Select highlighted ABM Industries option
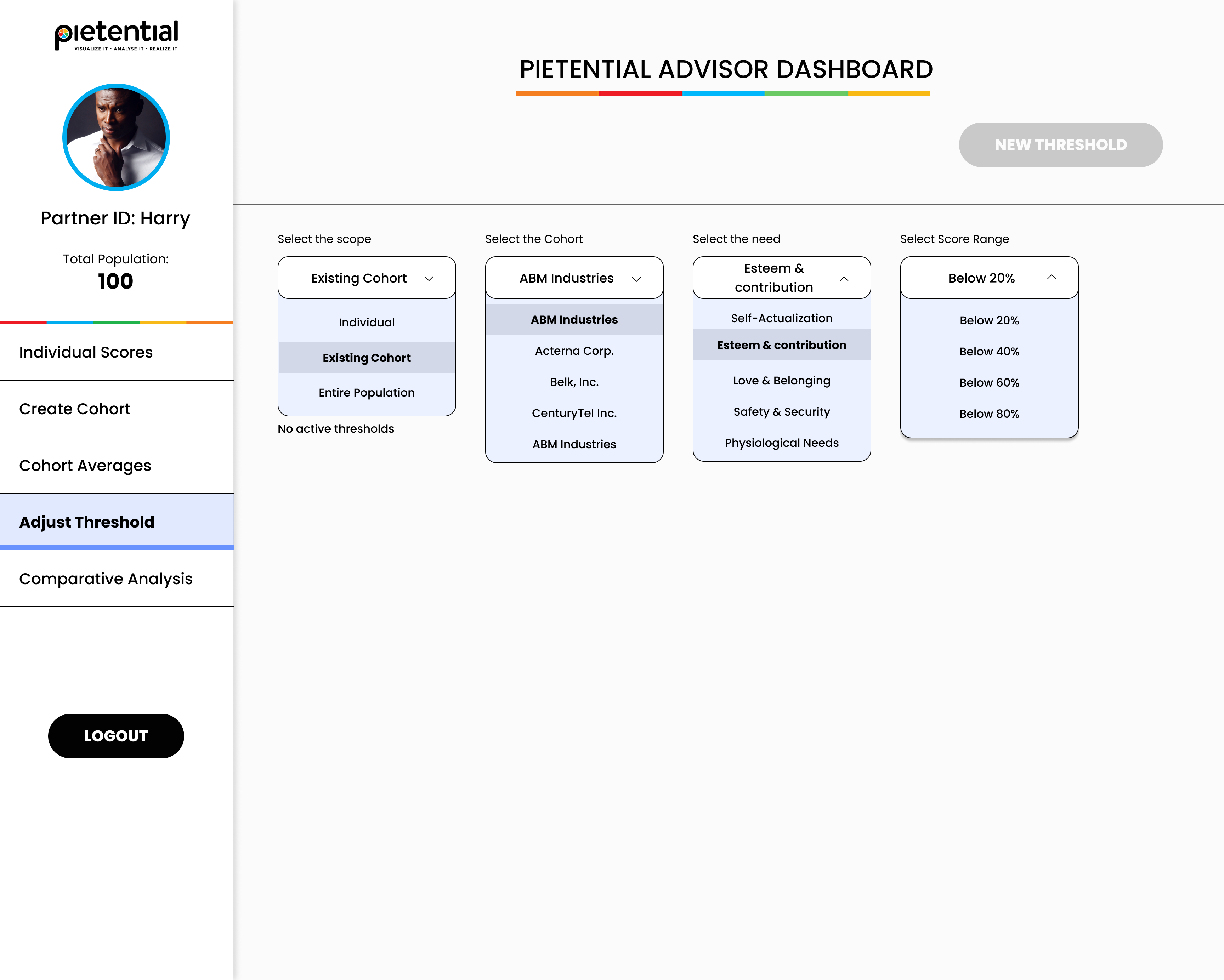The height and width of the screenshot is (980, 1224). [574, 319]
